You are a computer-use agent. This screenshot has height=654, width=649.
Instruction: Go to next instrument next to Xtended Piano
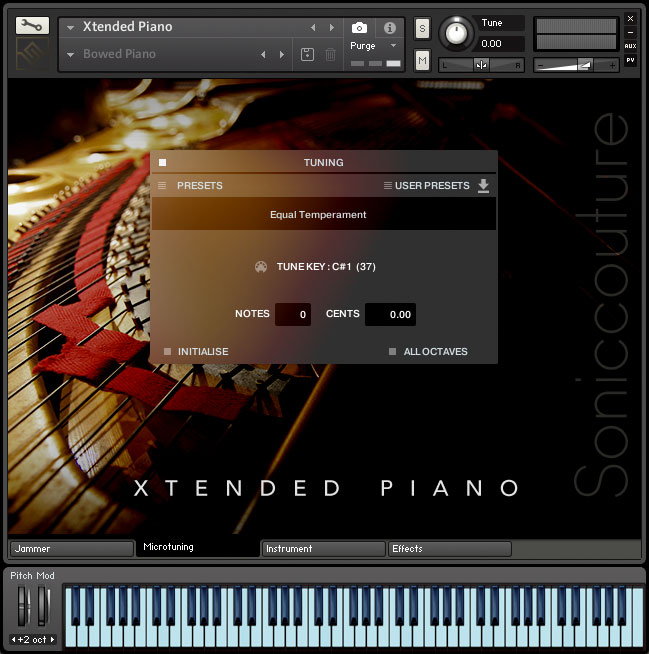(332, 28)
